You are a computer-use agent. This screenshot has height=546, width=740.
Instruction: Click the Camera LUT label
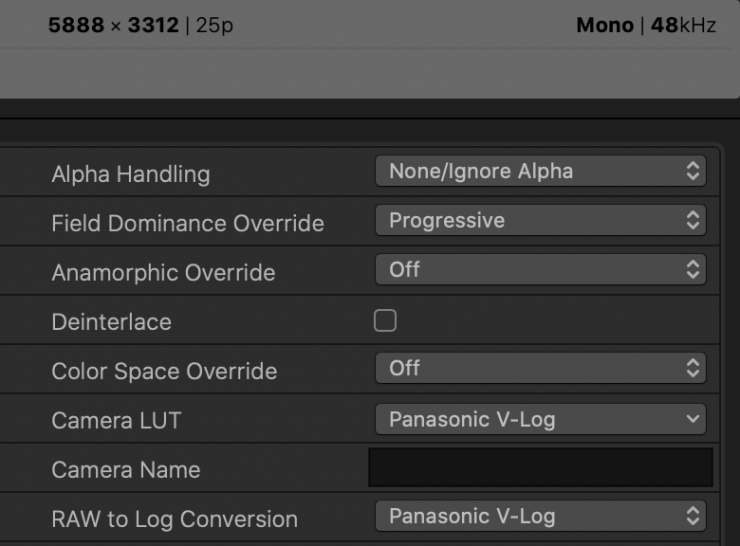116,421
